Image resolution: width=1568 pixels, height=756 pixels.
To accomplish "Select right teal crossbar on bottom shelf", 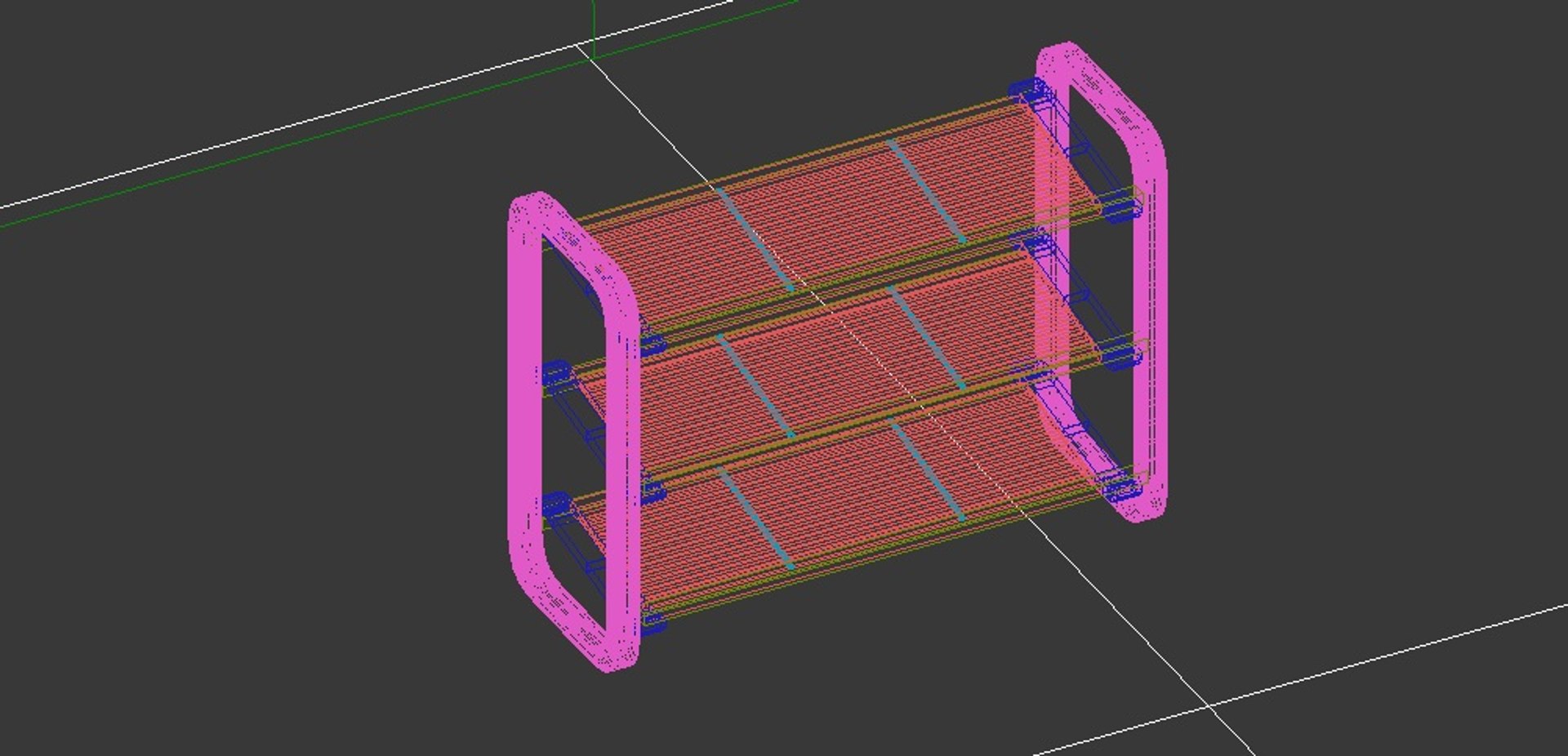I will click(927, 470).
